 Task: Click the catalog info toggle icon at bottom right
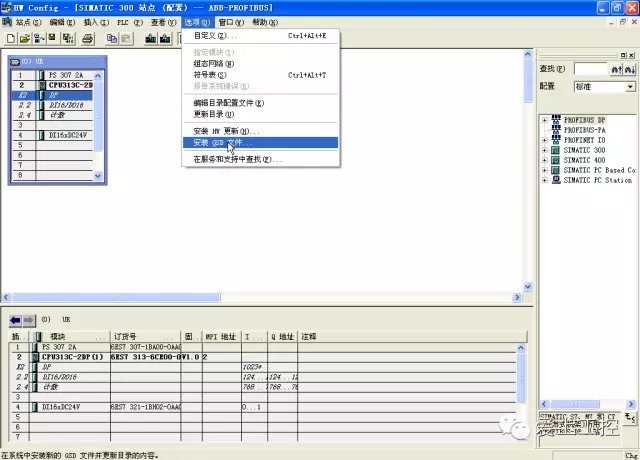pyautogui.click(x=630, y=418)
